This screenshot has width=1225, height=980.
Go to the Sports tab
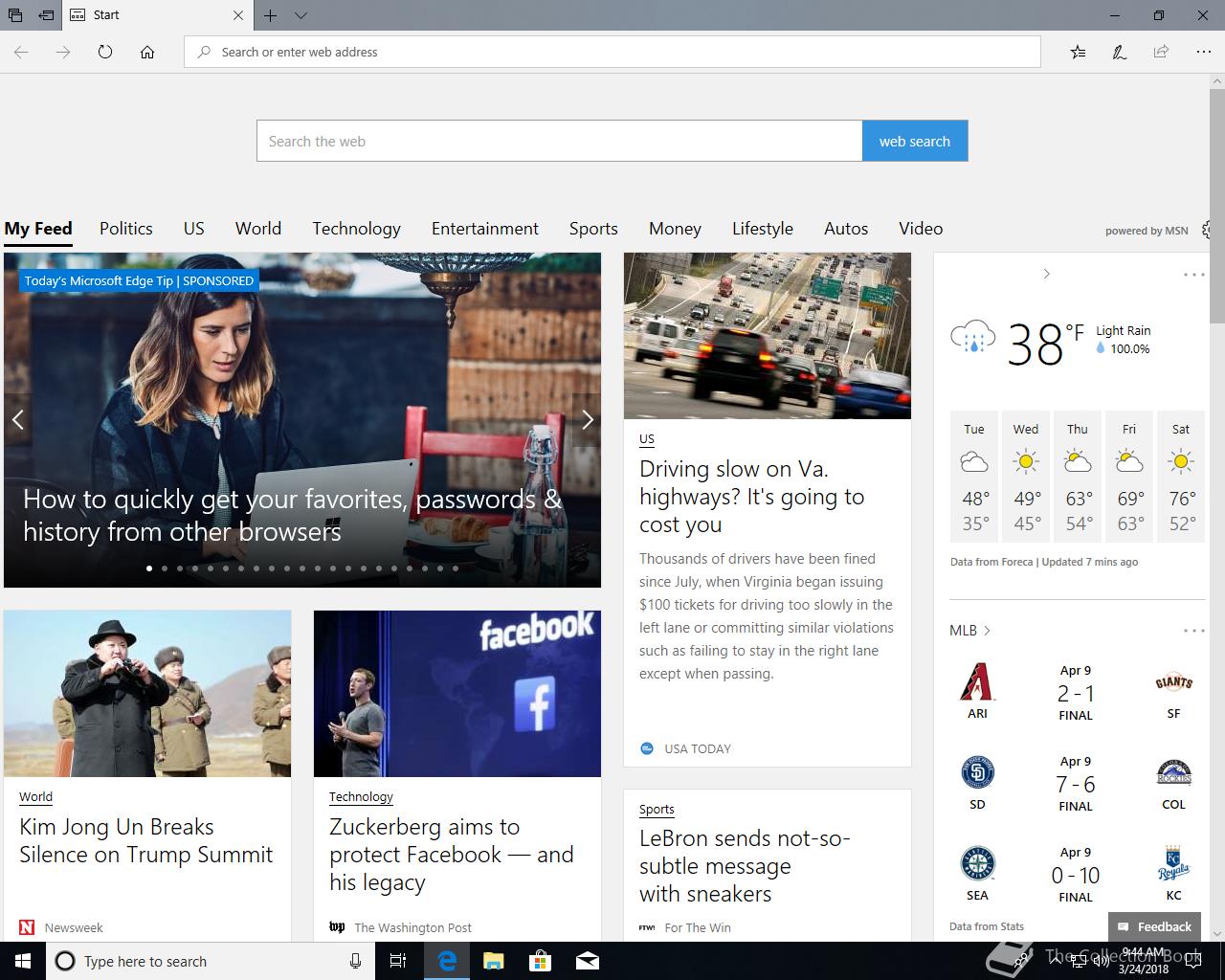(593, 229)
